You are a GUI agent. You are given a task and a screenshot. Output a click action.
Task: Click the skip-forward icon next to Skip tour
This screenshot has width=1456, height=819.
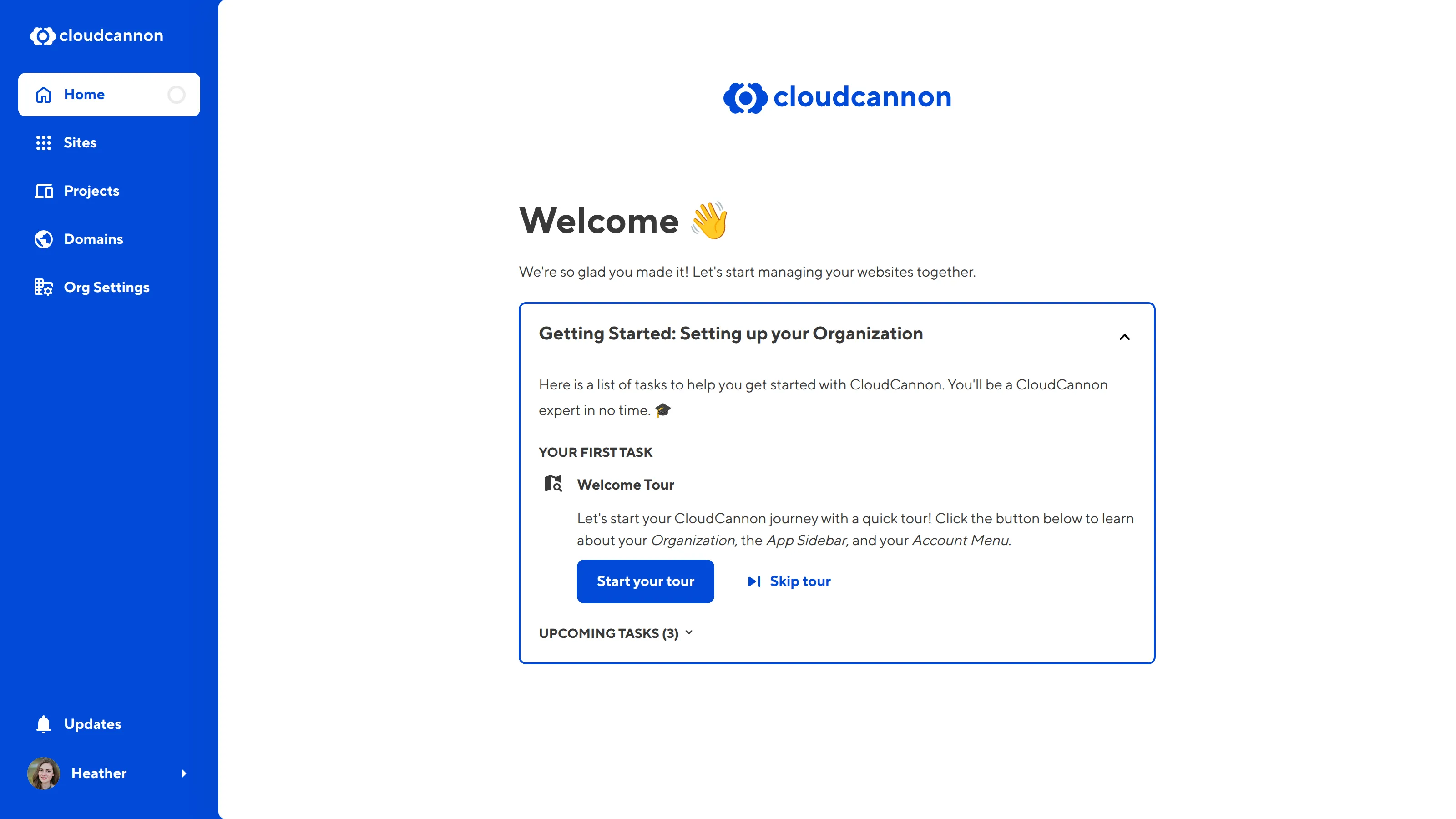(x=754, y=581)
